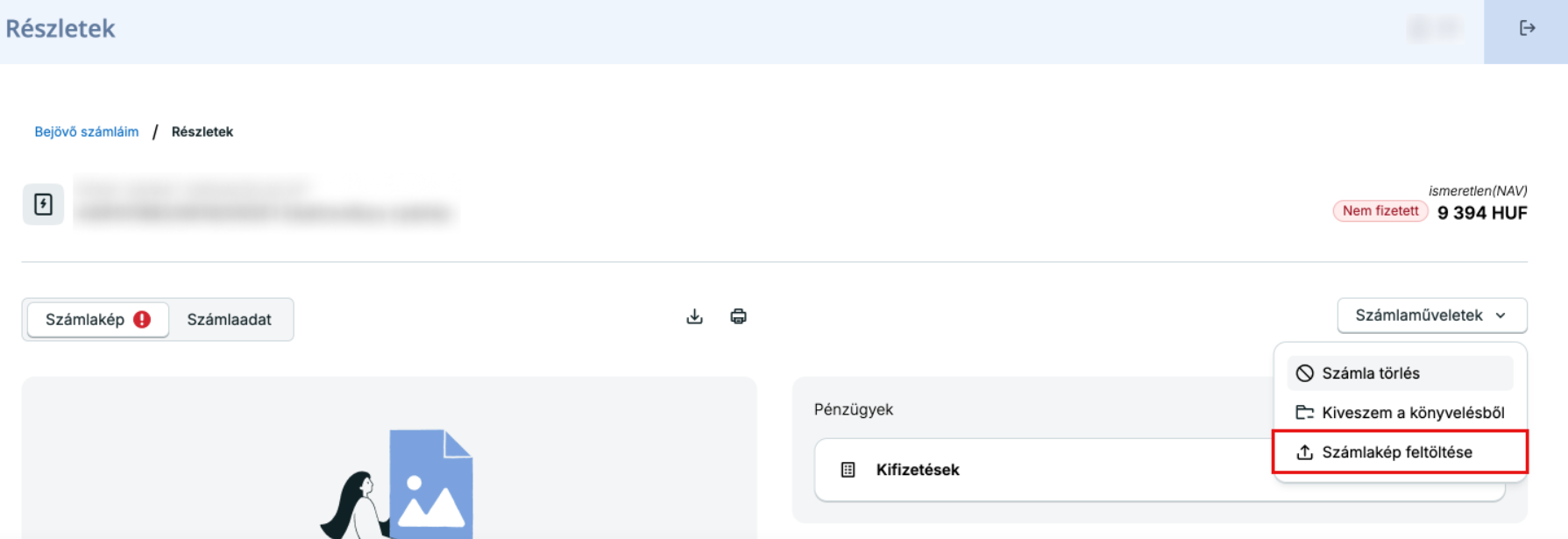Screen dimensions: 1568x539
Task: Download the invoice with the download icon
Action: (x=694, y=316)
